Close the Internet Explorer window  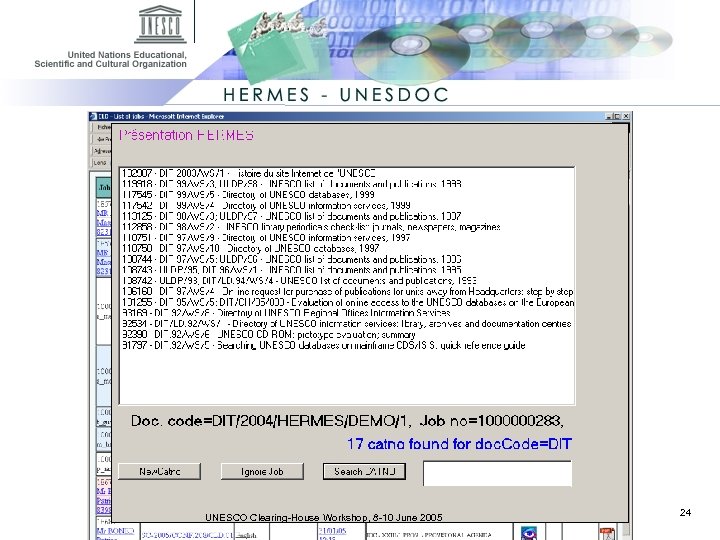625,117
